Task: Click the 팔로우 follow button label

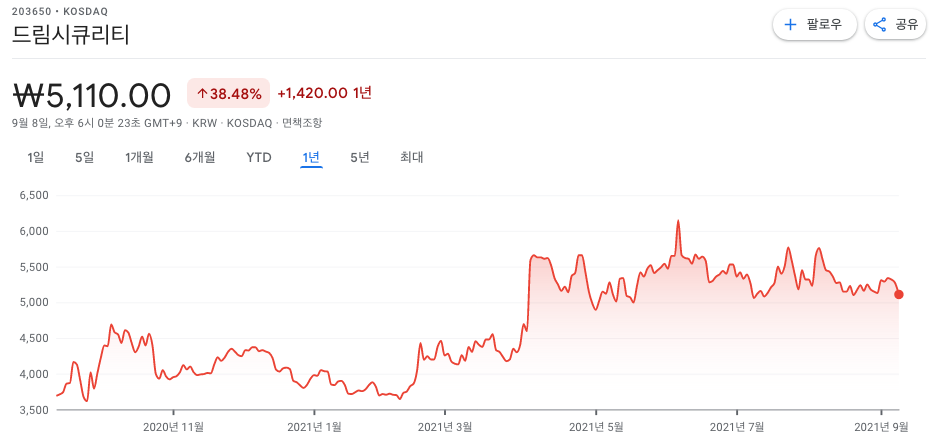Action: (824, 25)
